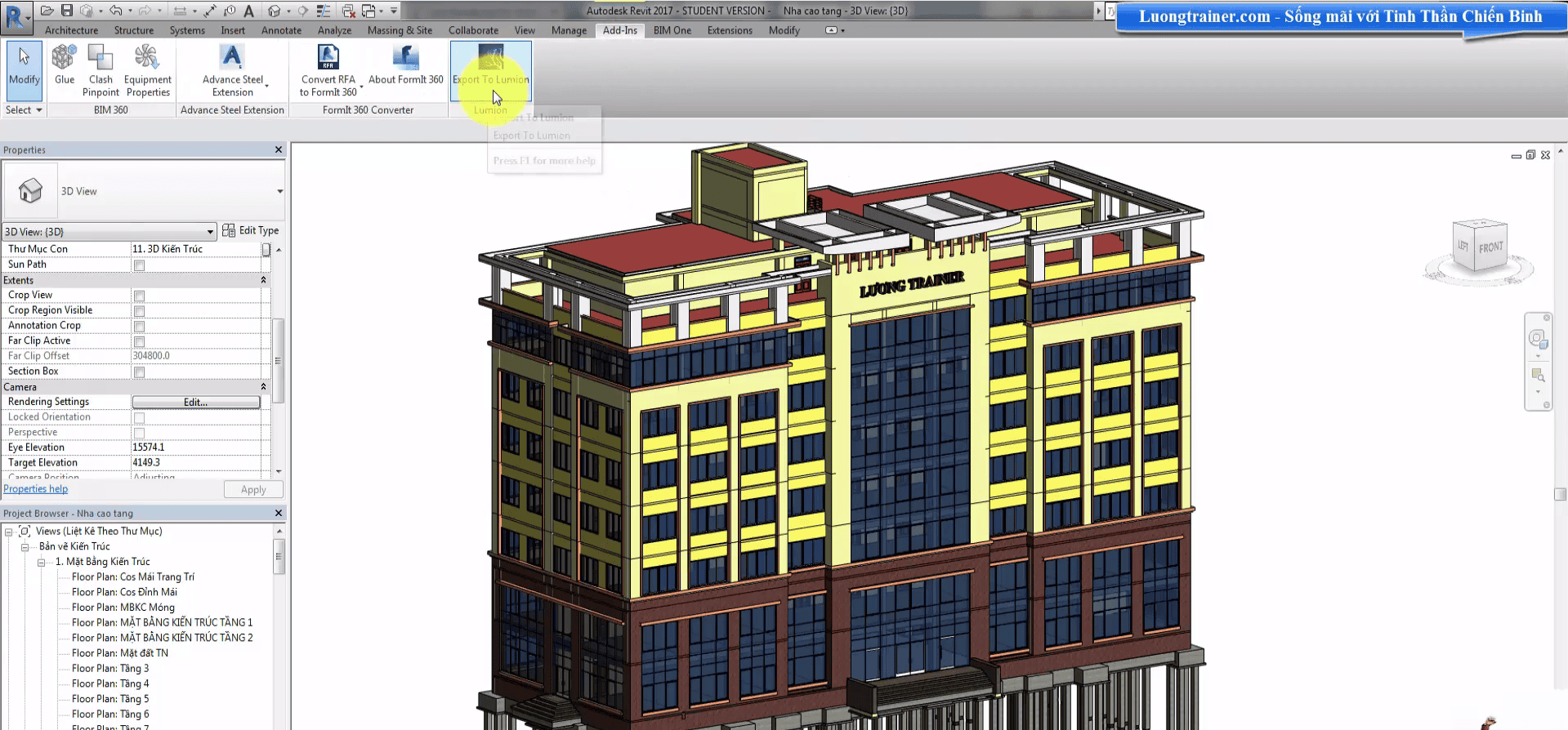
Task: Close the Properties palette
Action: coord(279,150)
